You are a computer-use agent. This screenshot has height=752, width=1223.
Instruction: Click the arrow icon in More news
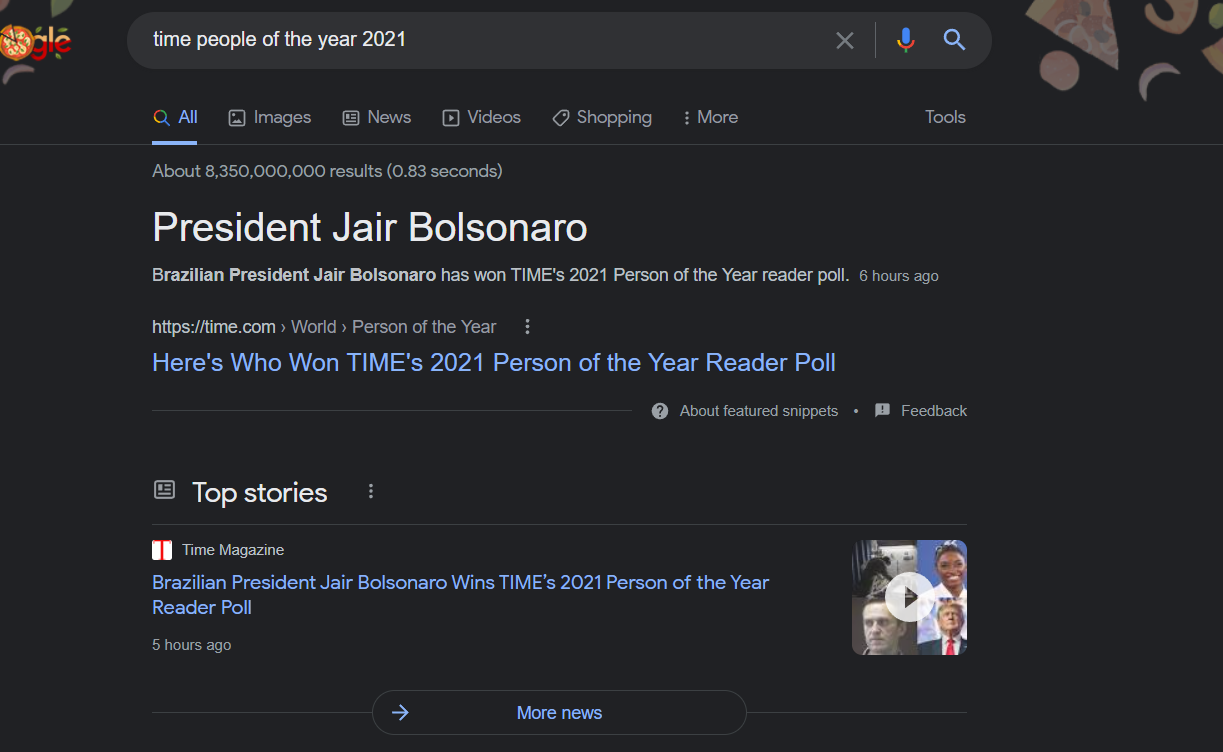[x=400, y=713]
